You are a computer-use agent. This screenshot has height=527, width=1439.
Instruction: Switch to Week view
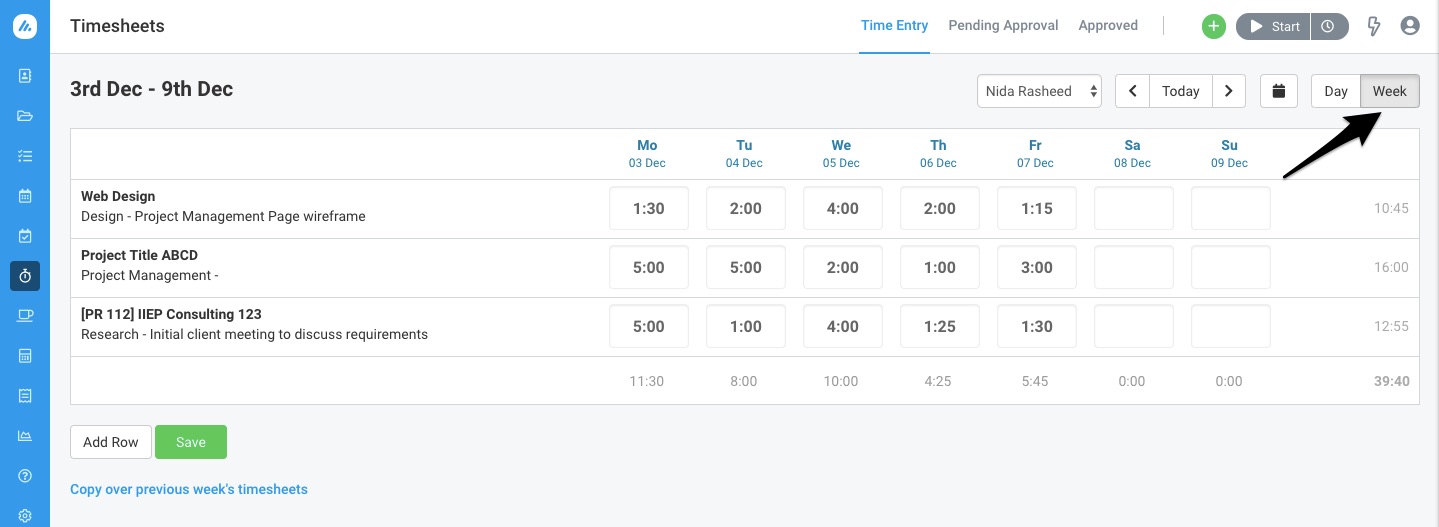coord(1390,91)
